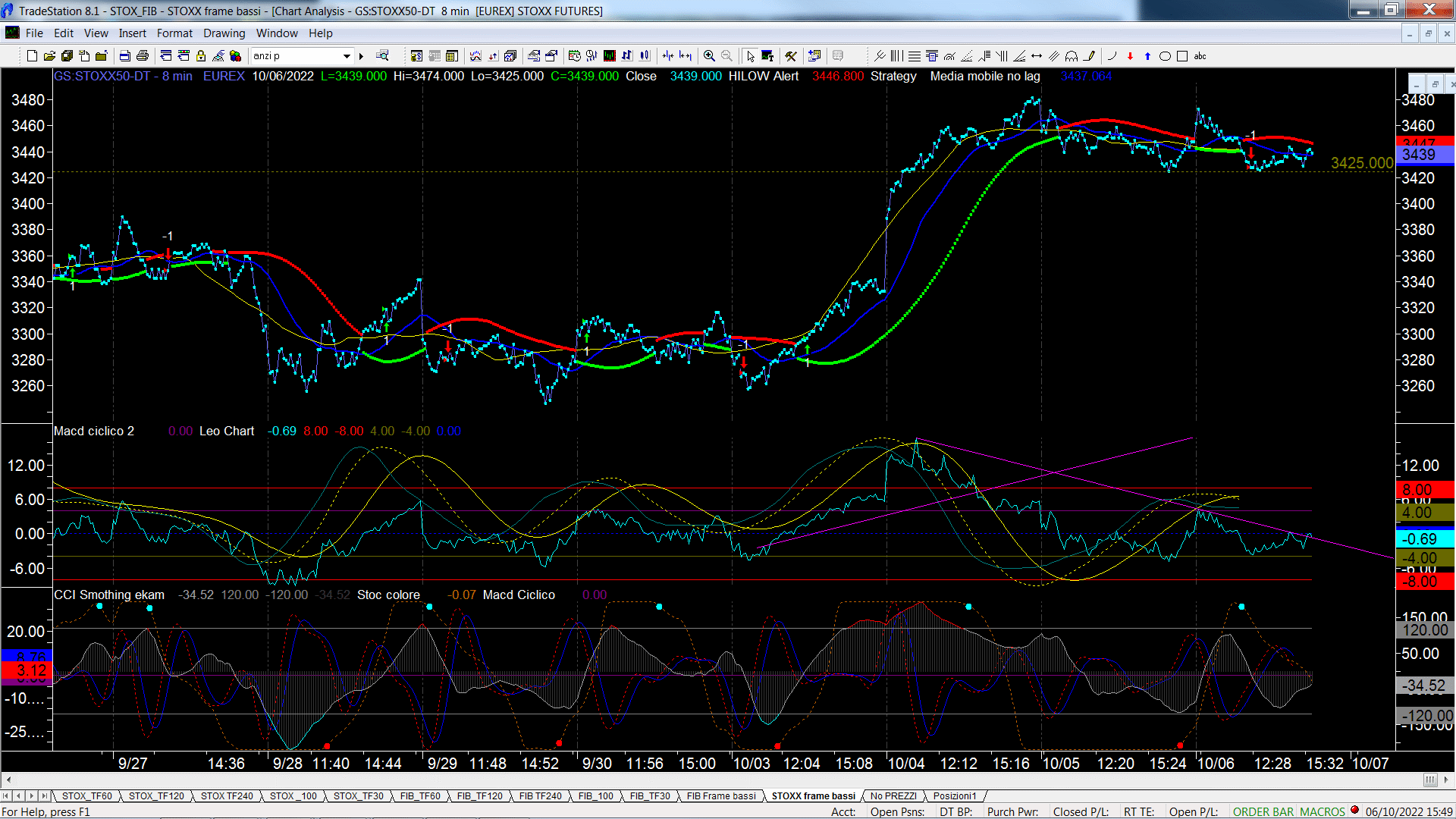Image resolution: width=1456 pixels, height=819 pixels.
Task: Click the scroll left arrow of chart scrollbar
Action: click(x=8, y=780)
